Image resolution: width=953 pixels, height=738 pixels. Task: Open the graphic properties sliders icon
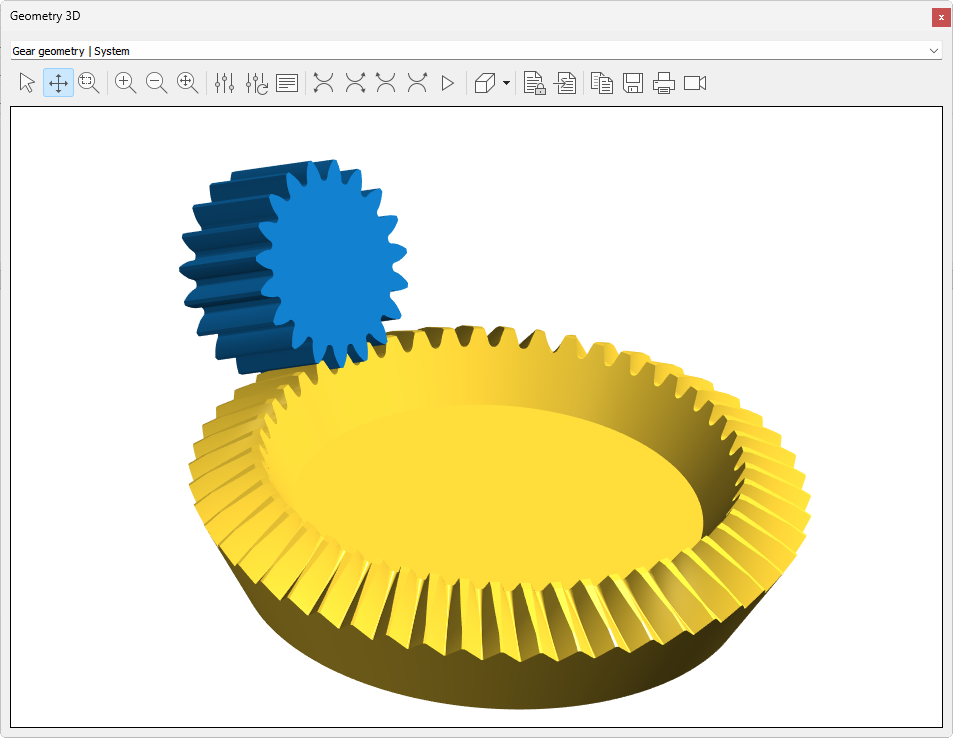click(x=225, y=83)
